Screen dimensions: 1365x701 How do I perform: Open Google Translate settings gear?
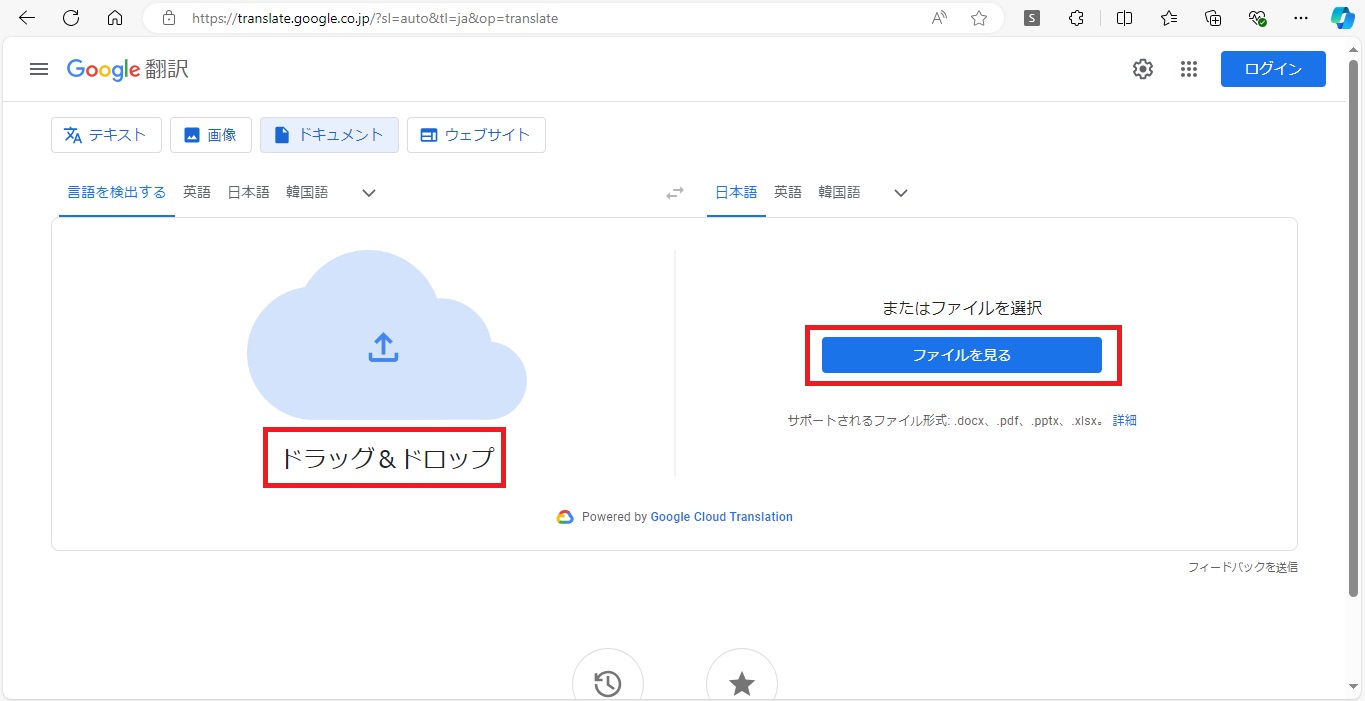[x=1143, y=69]
